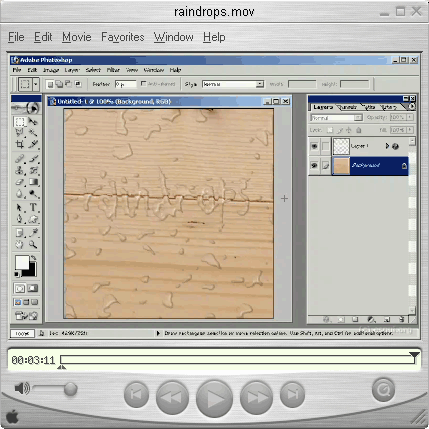Click the Add layer style icon
Image resolution: width=429 pixels, height=429 pixels.
(x=326, y=319)
